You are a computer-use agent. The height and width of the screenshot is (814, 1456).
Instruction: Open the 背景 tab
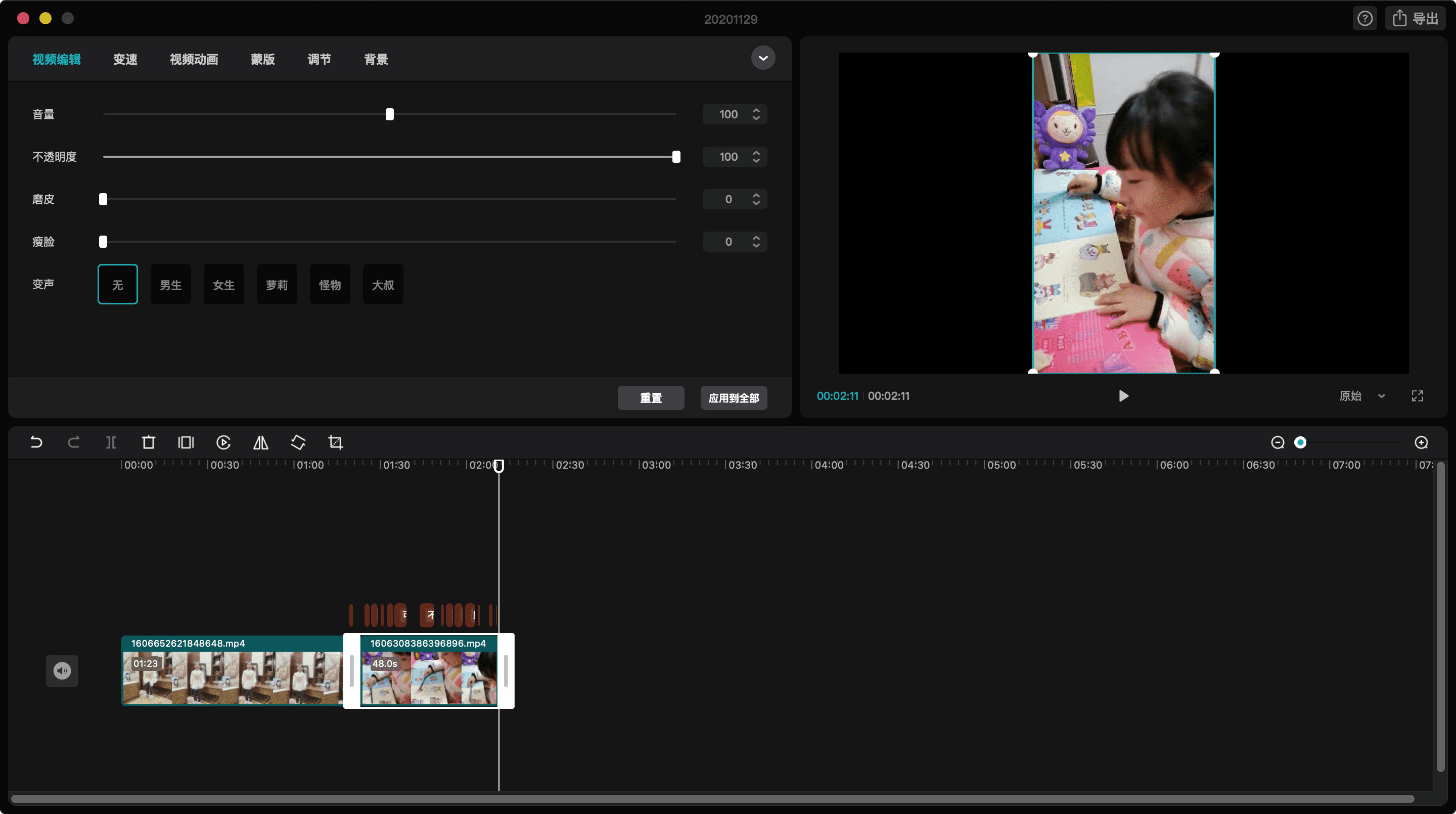point(376,59)
